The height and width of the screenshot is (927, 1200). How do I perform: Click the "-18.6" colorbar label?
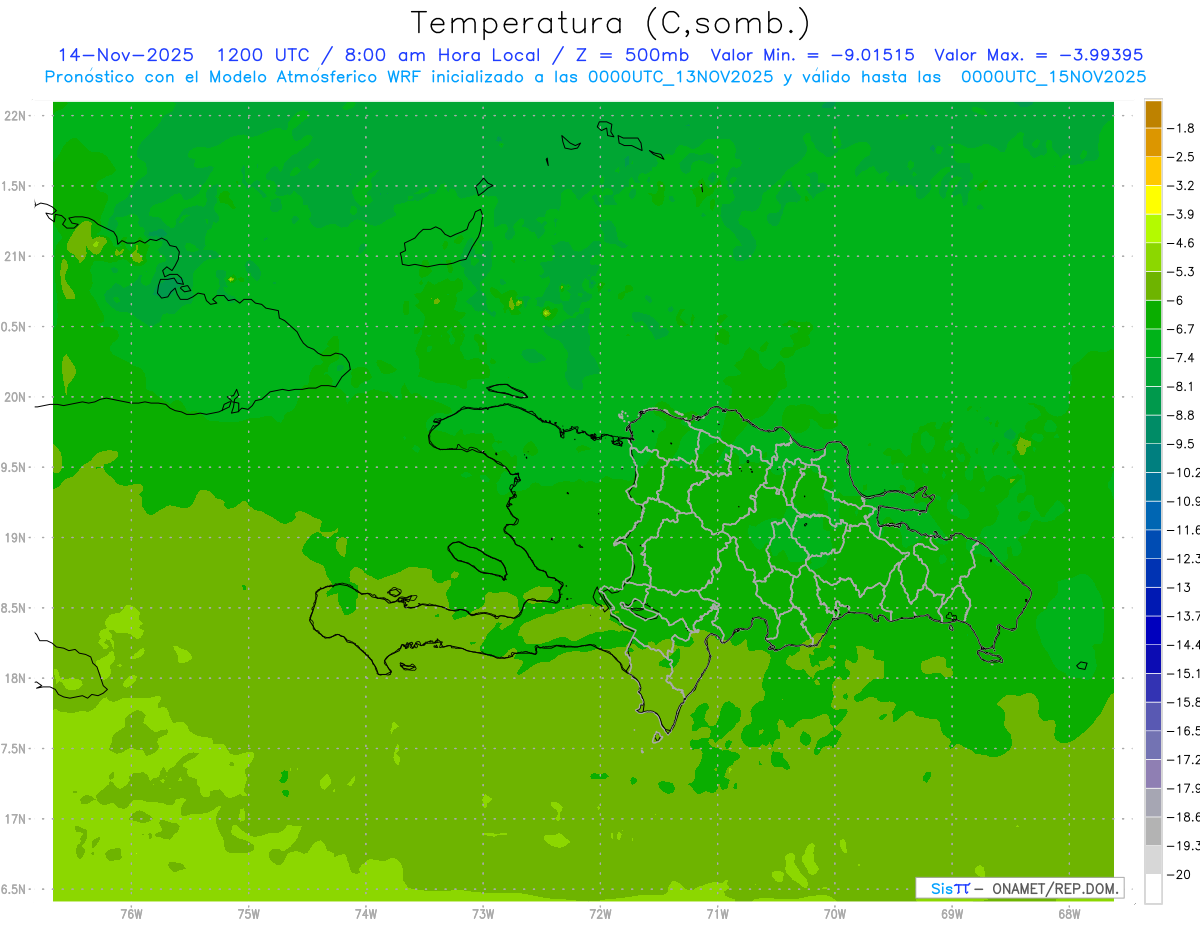(x=1184, y=817)
